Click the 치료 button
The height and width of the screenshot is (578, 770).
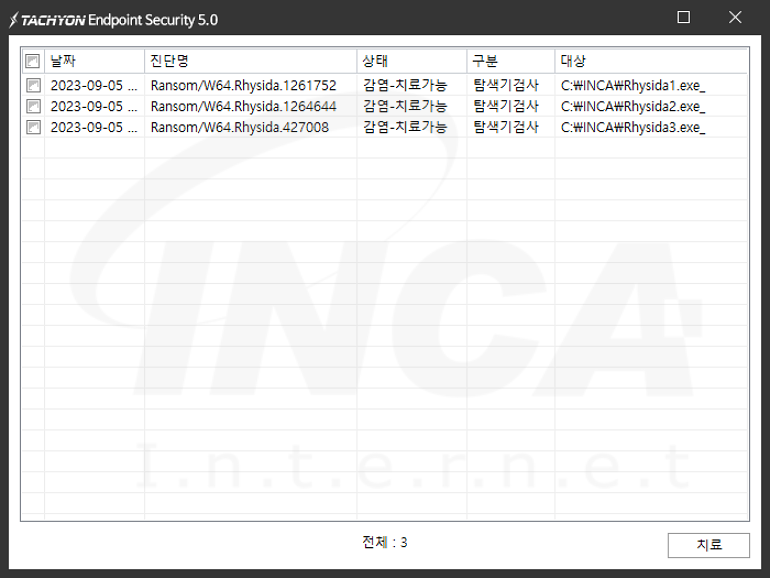[709, 545]
